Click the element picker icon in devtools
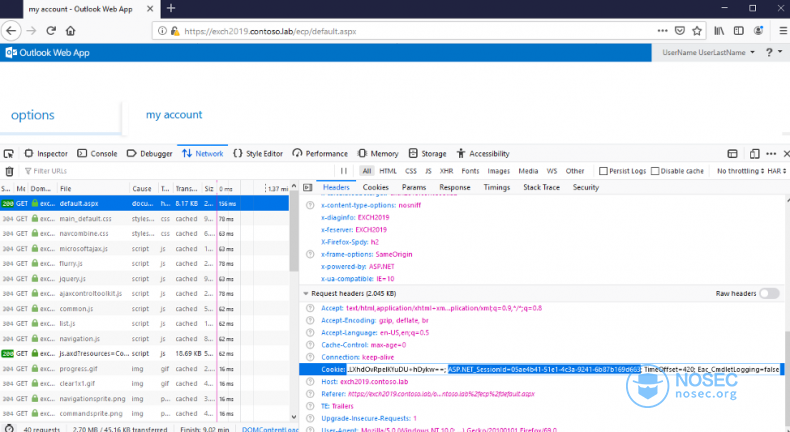 [9, 154]
